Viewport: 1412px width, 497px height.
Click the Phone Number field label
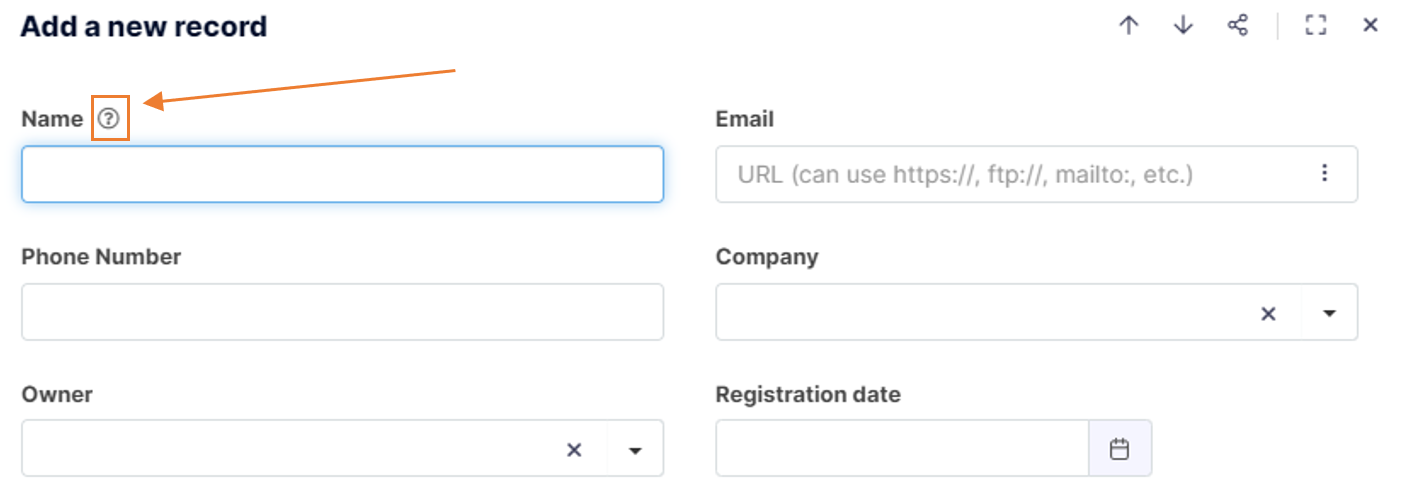101,257
